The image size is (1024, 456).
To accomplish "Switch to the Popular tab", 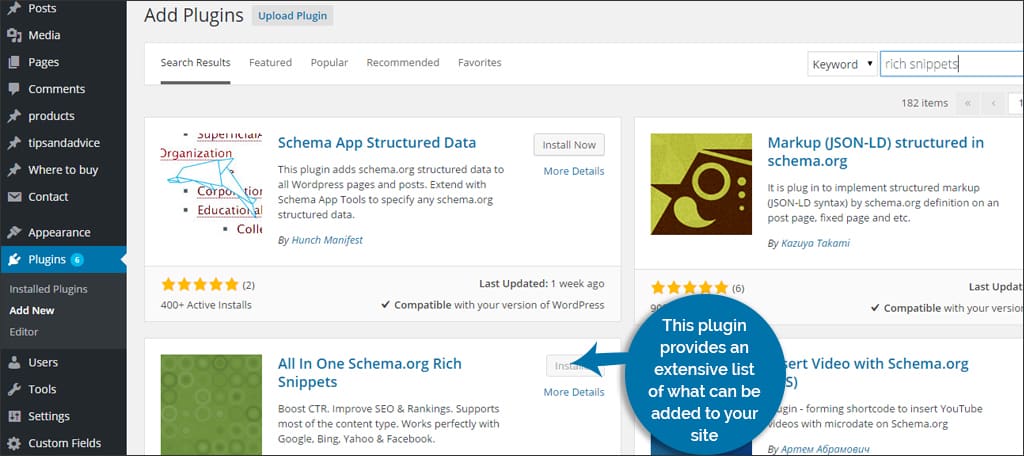I will (329, 63).
